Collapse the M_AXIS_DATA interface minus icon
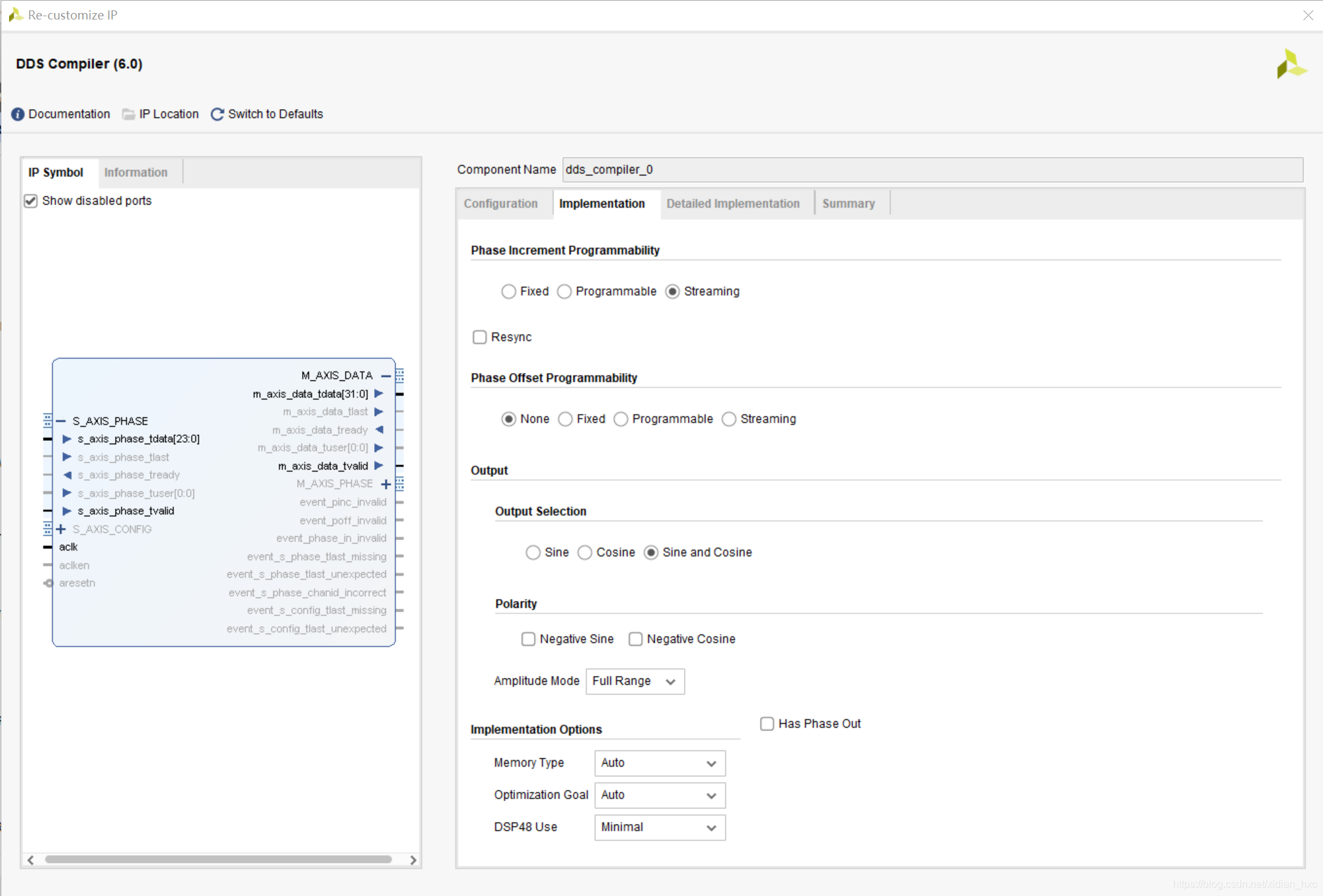 pos(386,376)
